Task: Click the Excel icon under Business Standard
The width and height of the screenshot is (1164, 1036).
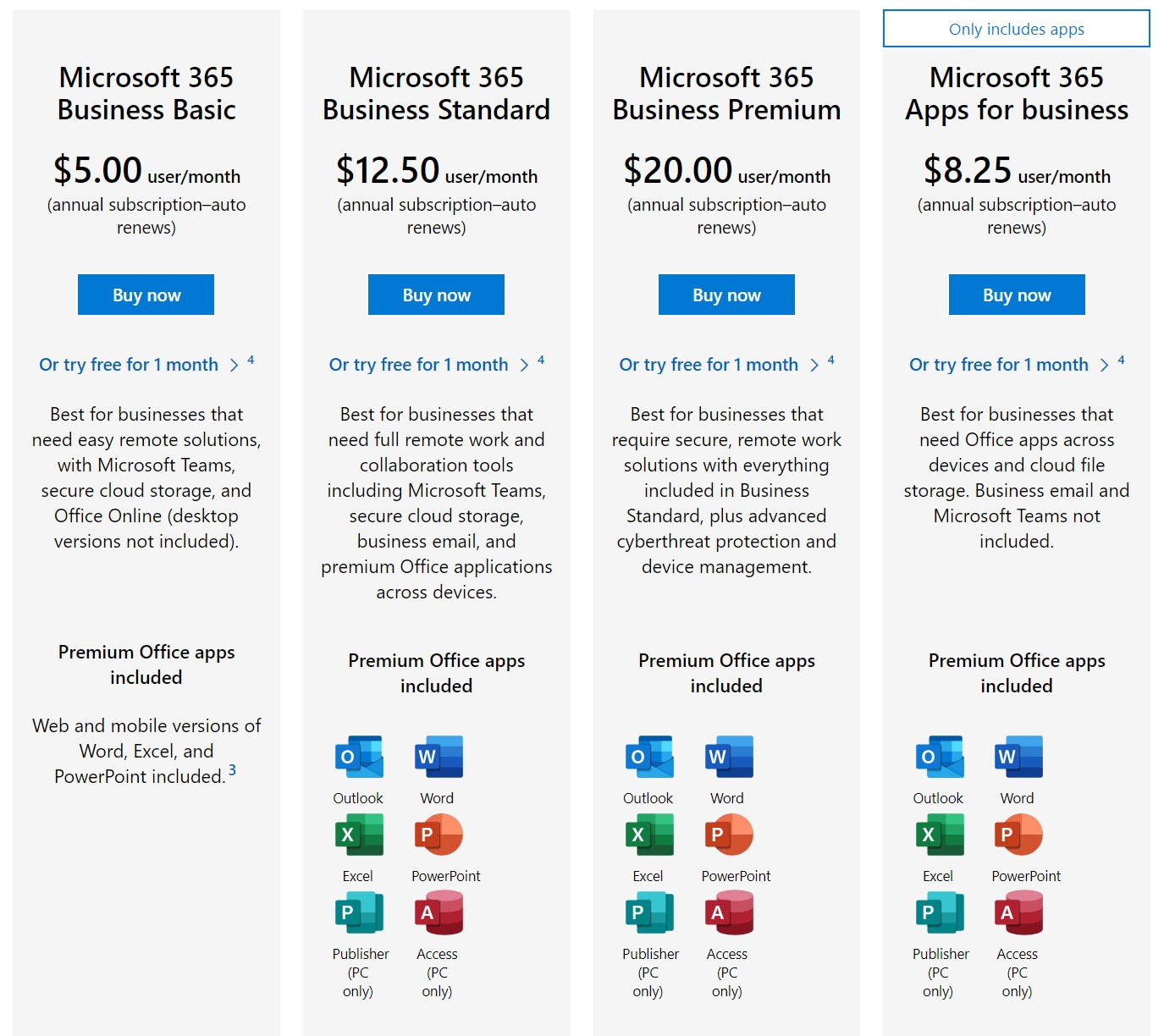Action: (358, 835)
